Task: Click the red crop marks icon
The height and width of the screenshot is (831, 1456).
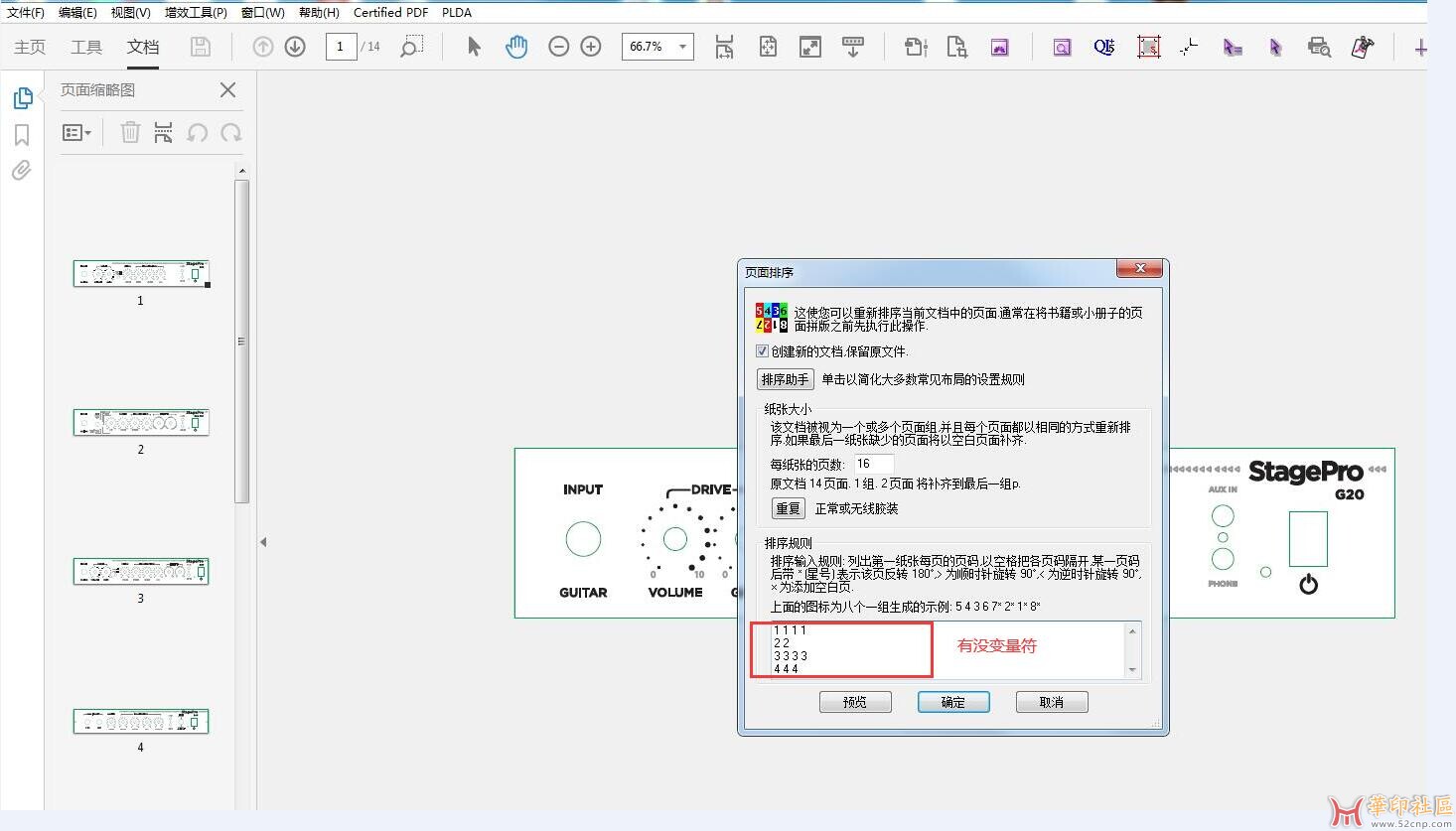Action: pyautogui.click(x=1149, y=47)
